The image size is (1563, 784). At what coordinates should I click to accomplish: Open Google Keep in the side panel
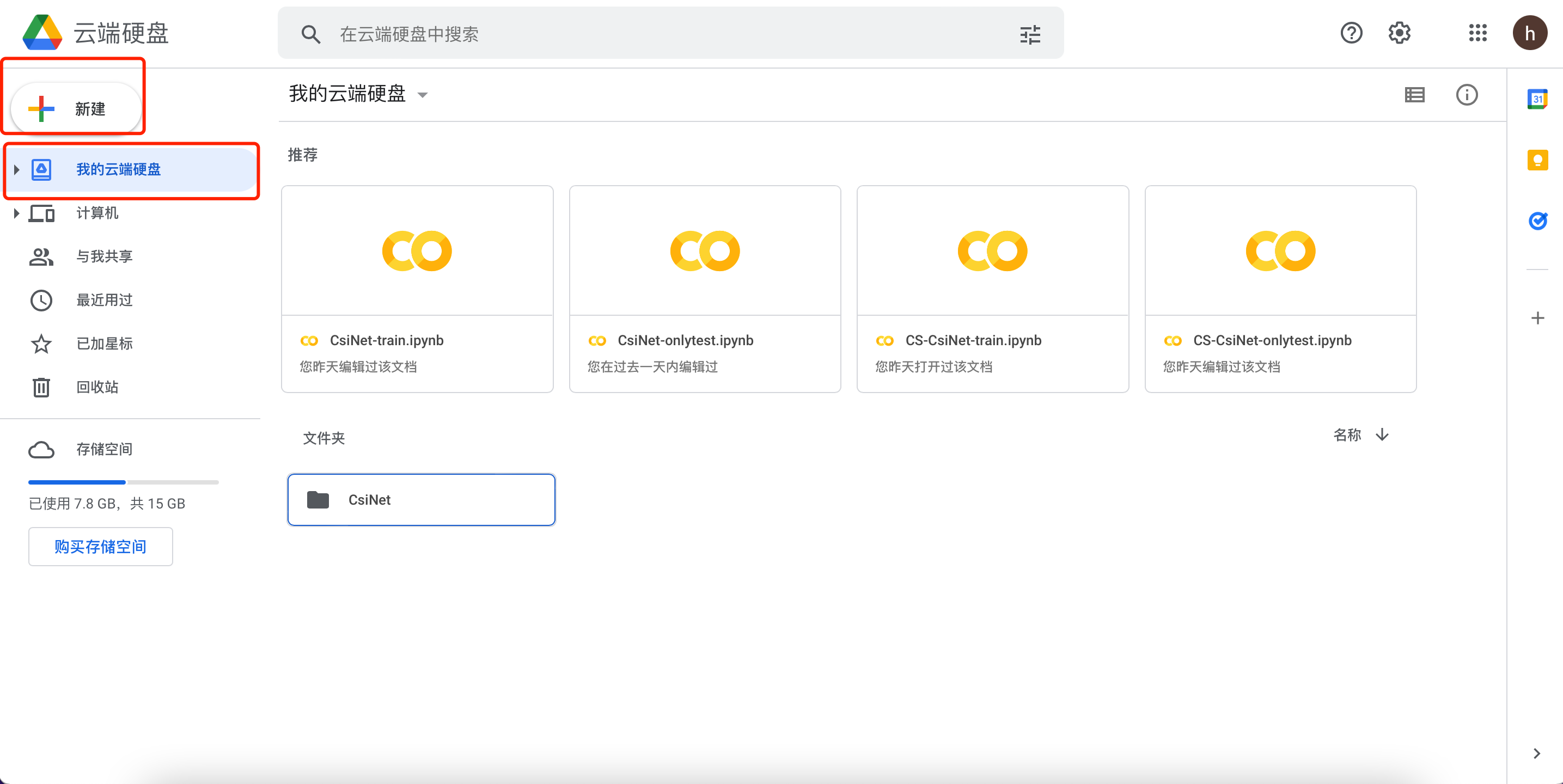(1537, 160)
